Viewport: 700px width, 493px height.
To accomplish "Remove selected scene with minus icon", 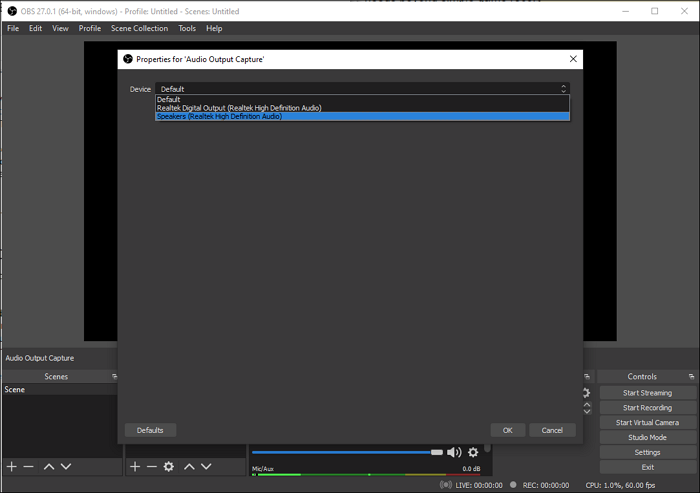I will coord(29,467).
